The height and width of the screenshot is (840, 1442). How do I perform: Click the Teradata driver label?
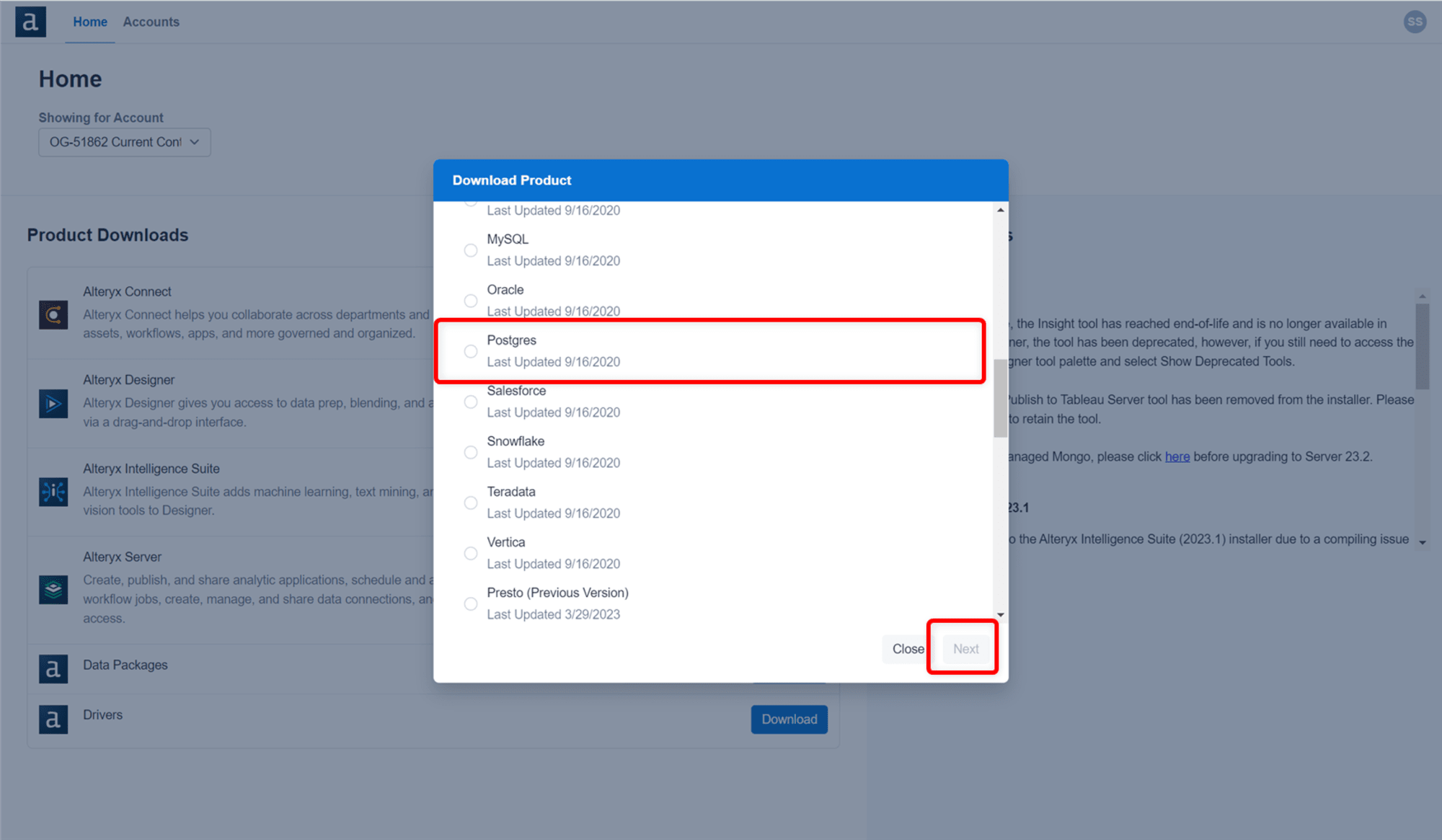coord(511,492)
